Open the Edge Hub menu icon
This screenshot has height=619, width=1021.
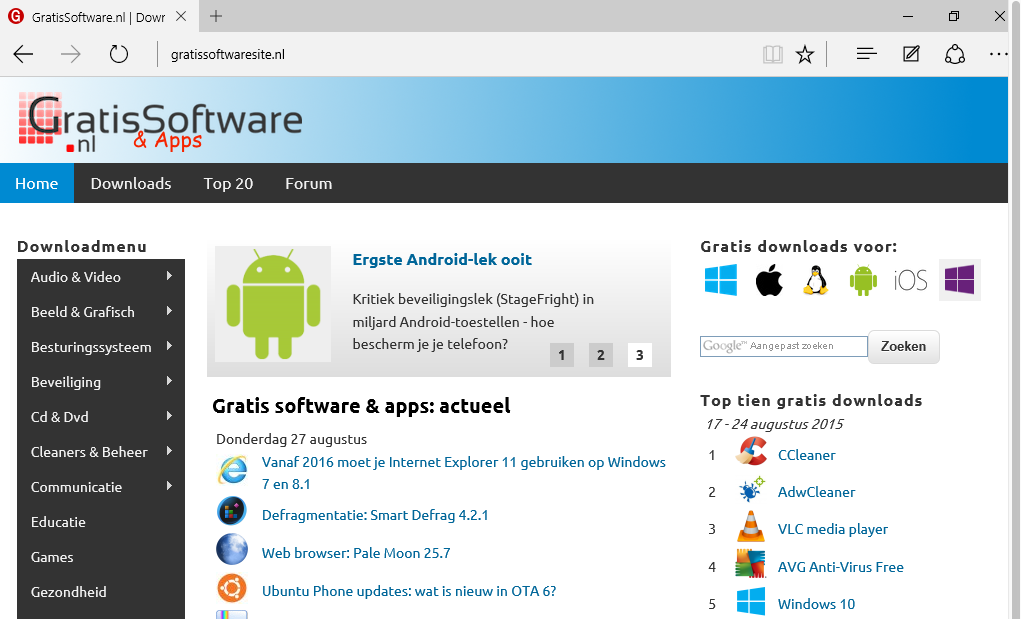[866, 54]
